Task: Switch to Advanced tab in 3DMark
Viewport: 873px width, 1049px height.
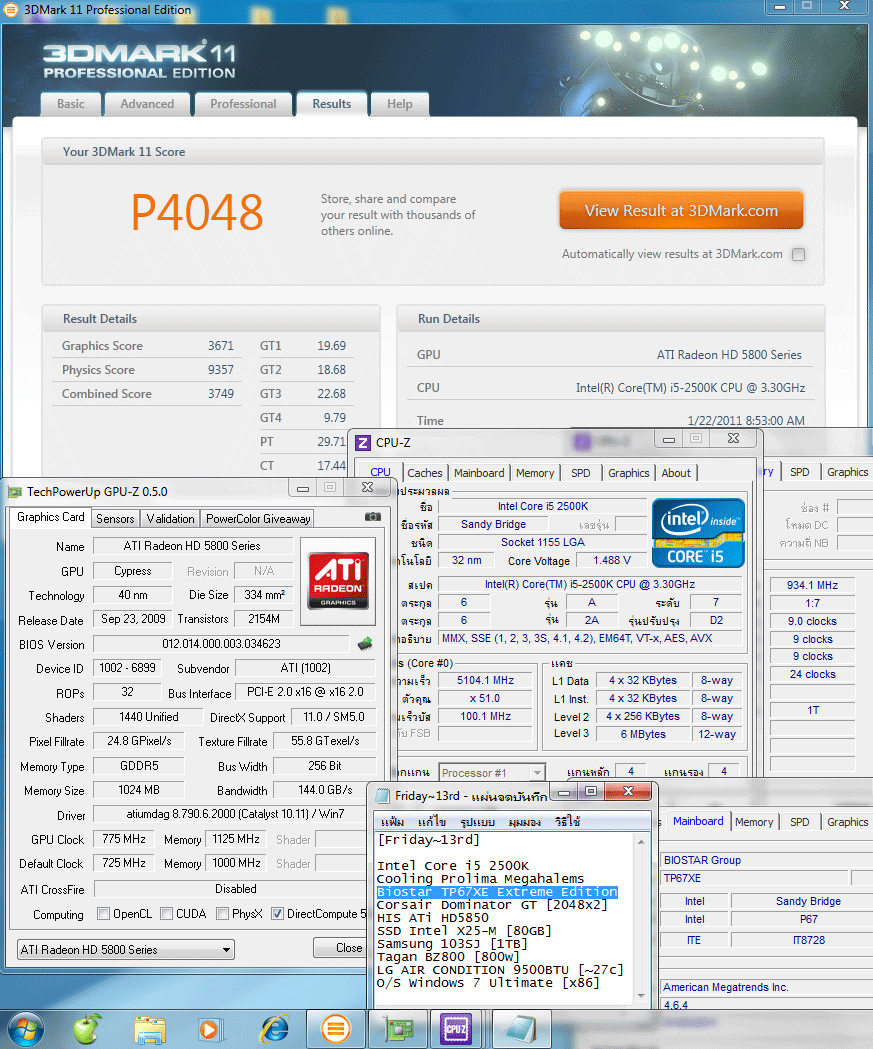Action: click(x=147, y=104)
